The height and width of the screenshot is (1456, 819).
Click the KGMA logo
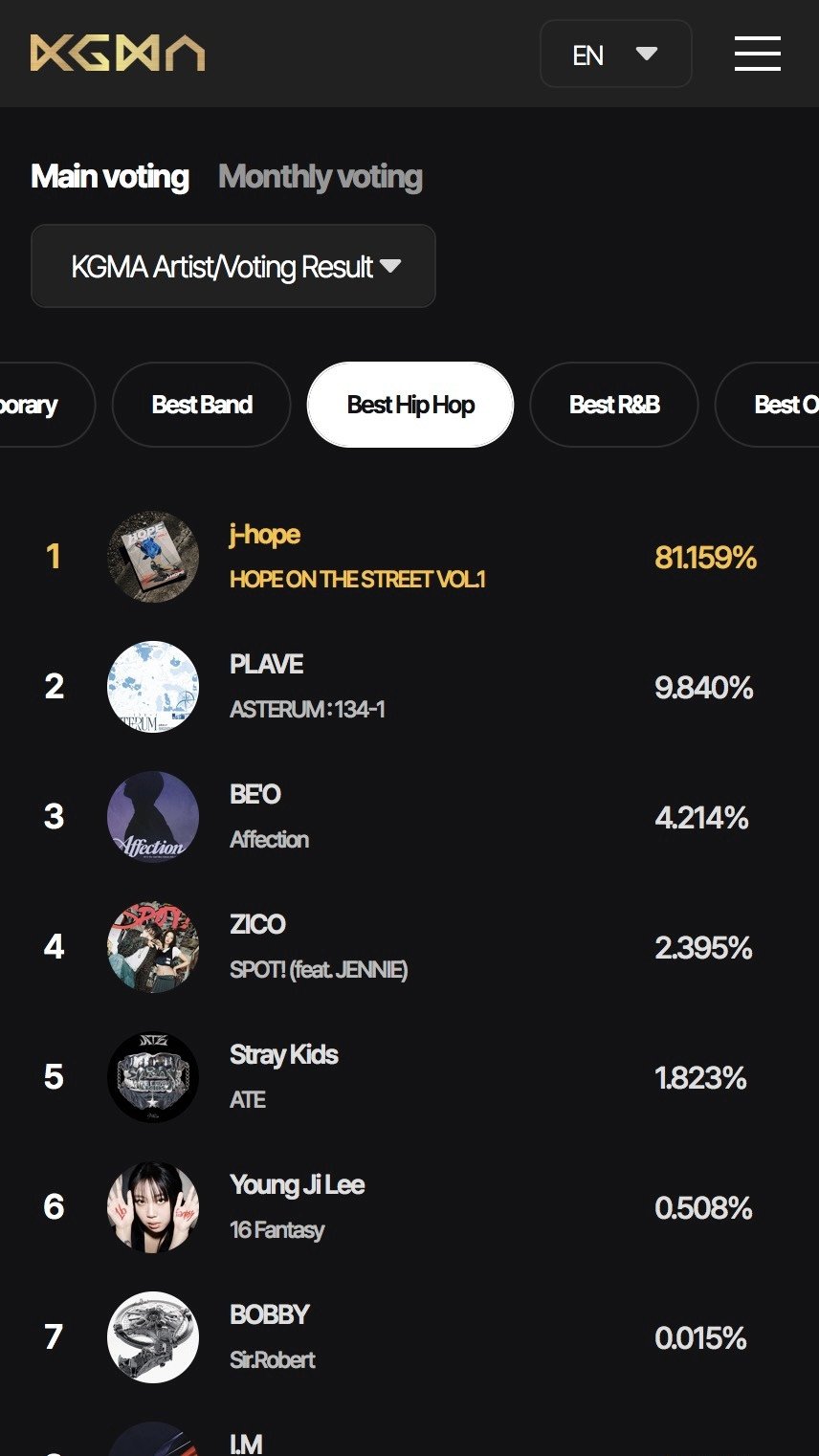point(118,54)
